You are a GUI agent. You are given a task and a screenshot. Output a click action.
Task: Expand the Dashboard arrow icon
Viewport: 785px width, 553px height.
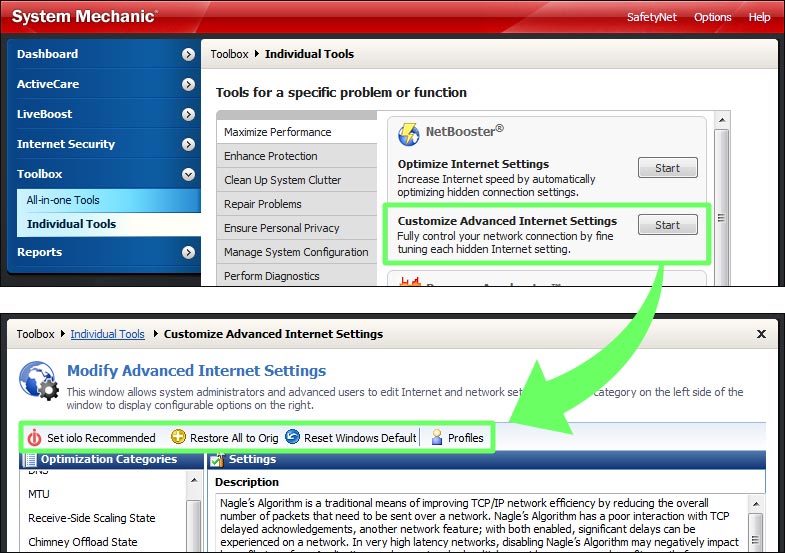[x=188, y=54]
